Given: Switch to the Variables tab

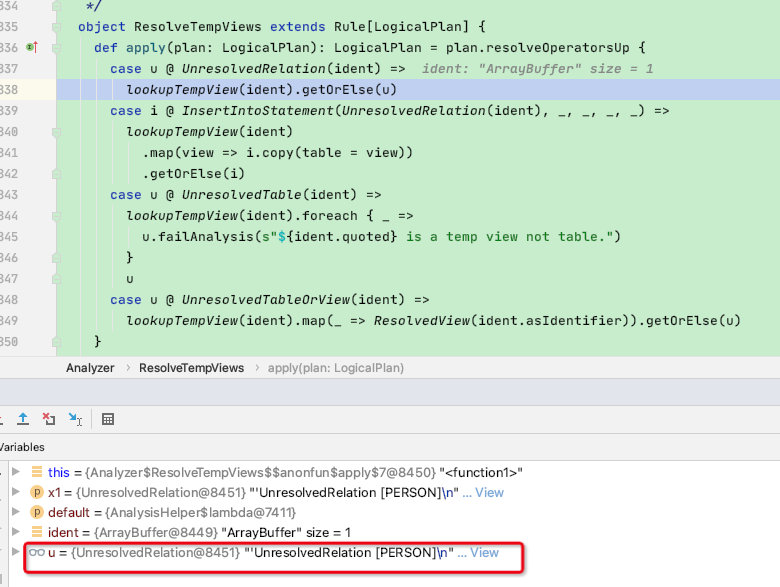Looking at the screenshot, I should [22, 447].
